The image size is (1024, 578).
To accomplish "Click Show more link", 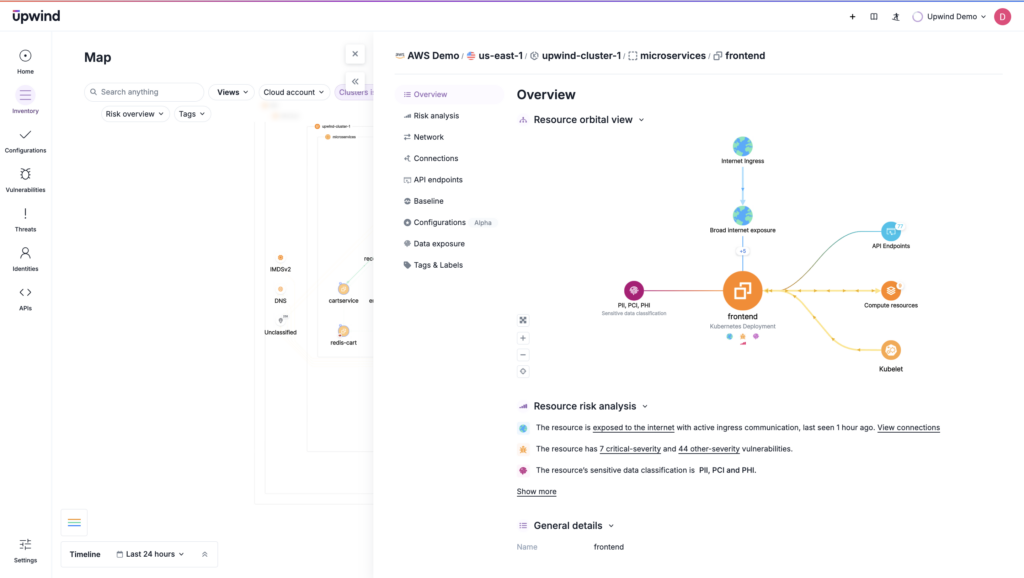I will click(537, 492).
